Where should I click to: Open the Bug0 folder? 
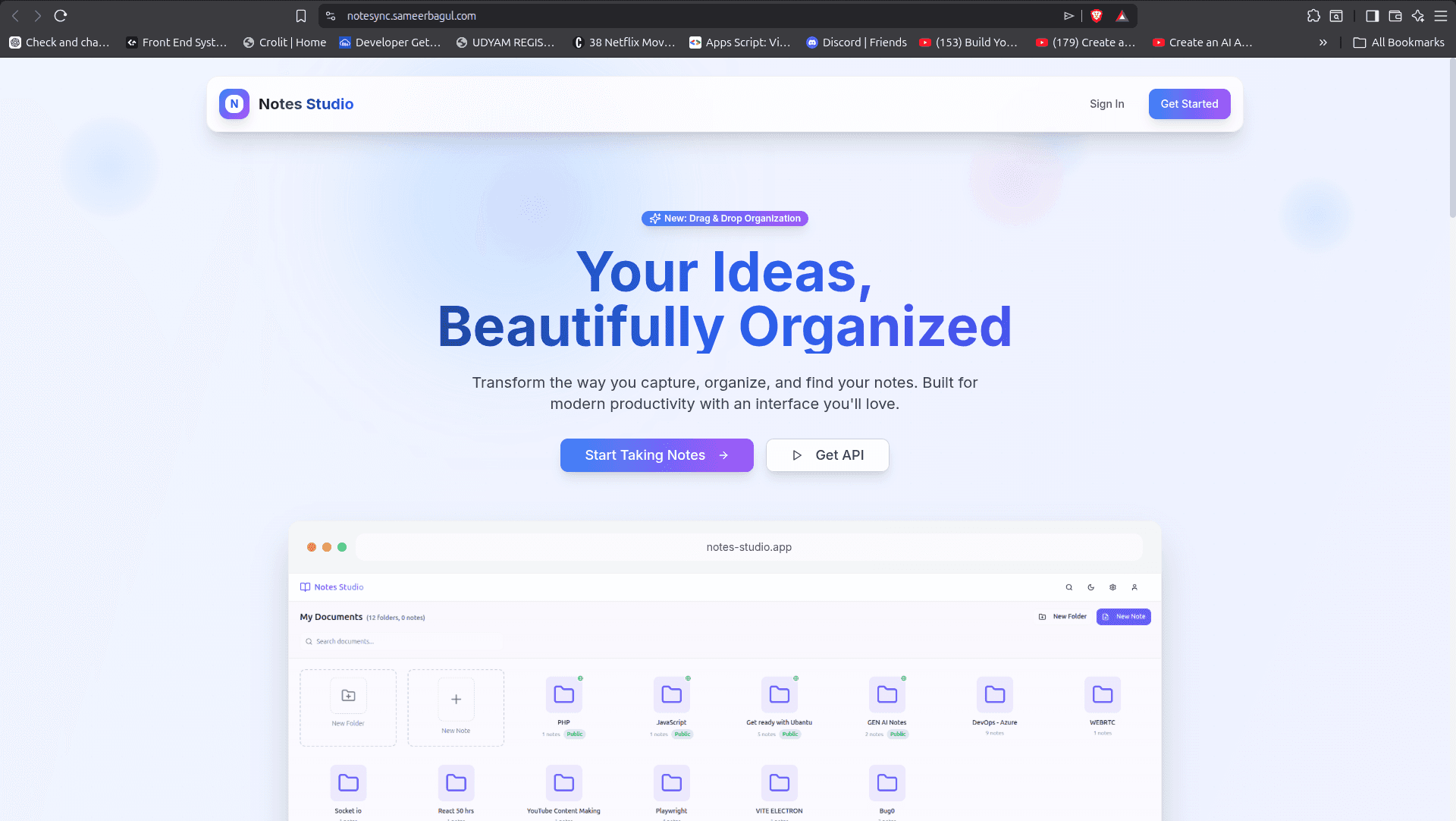[x=886, y=782]
